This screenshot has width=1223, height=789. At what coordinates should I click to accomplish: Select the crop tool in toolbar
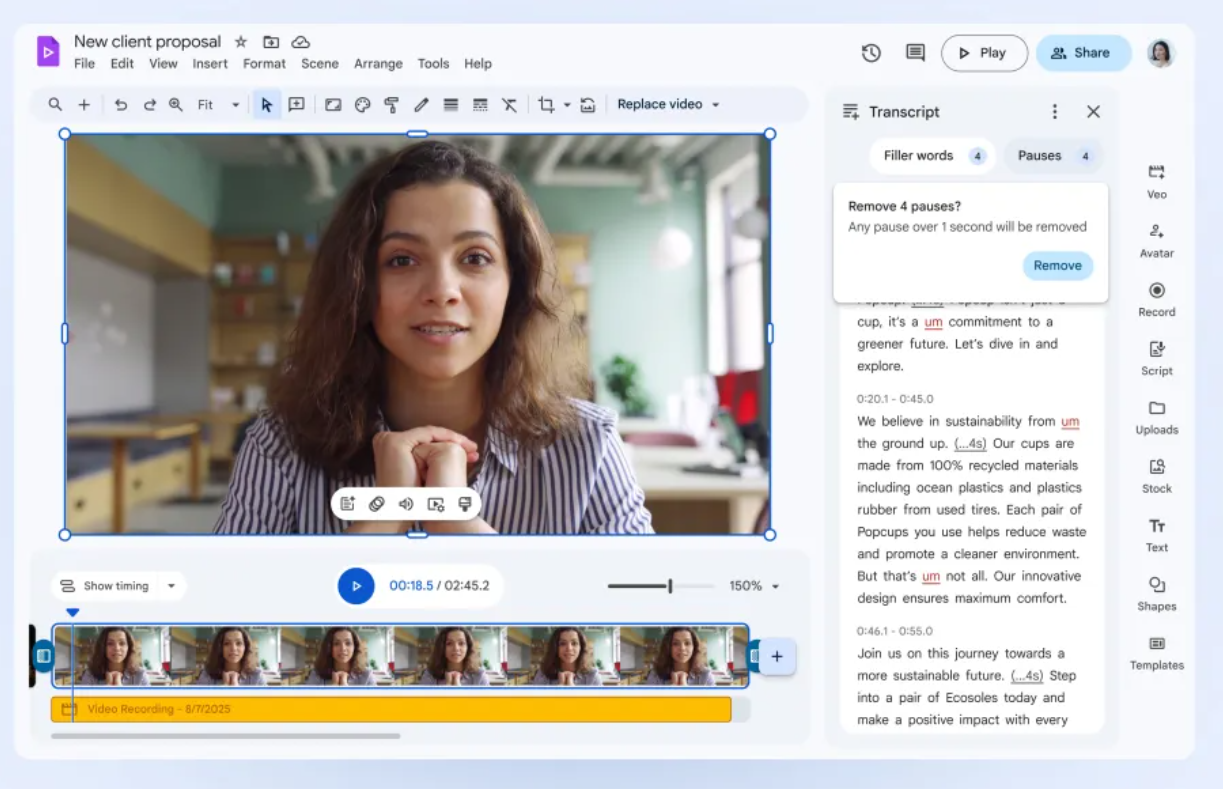pyautogui.click(x=546, y=104)
